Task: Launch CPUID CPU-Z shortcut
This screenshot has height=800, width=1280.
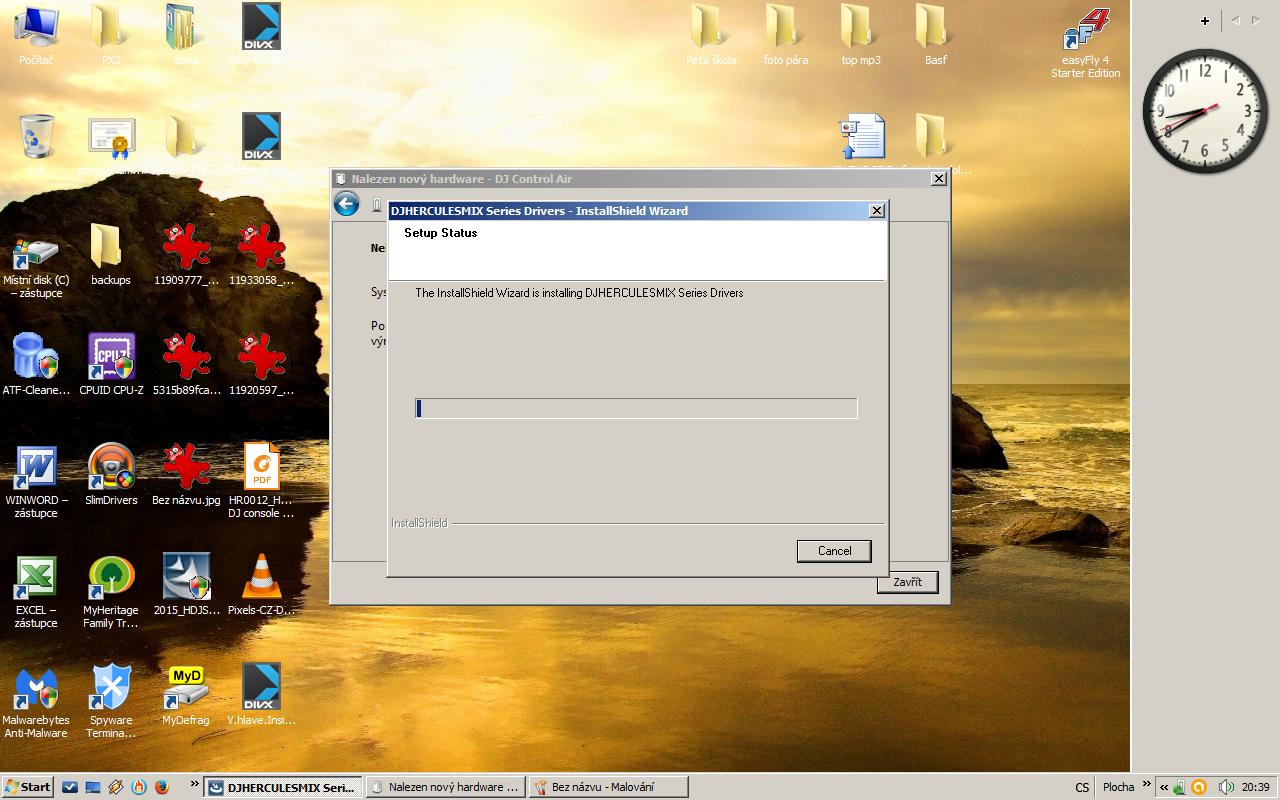Action: click(x=111, y=365)
